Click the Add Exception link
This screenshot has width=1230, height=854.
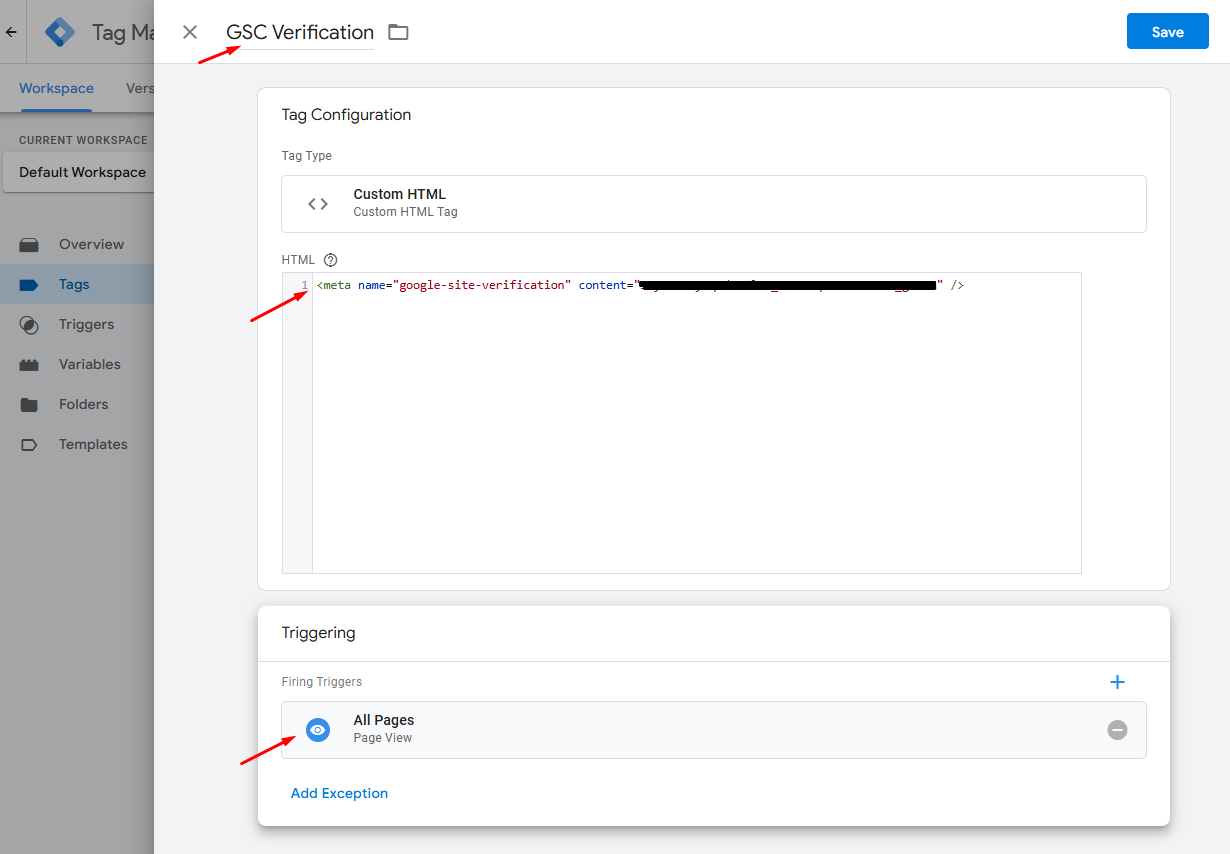tap(339, 793)
